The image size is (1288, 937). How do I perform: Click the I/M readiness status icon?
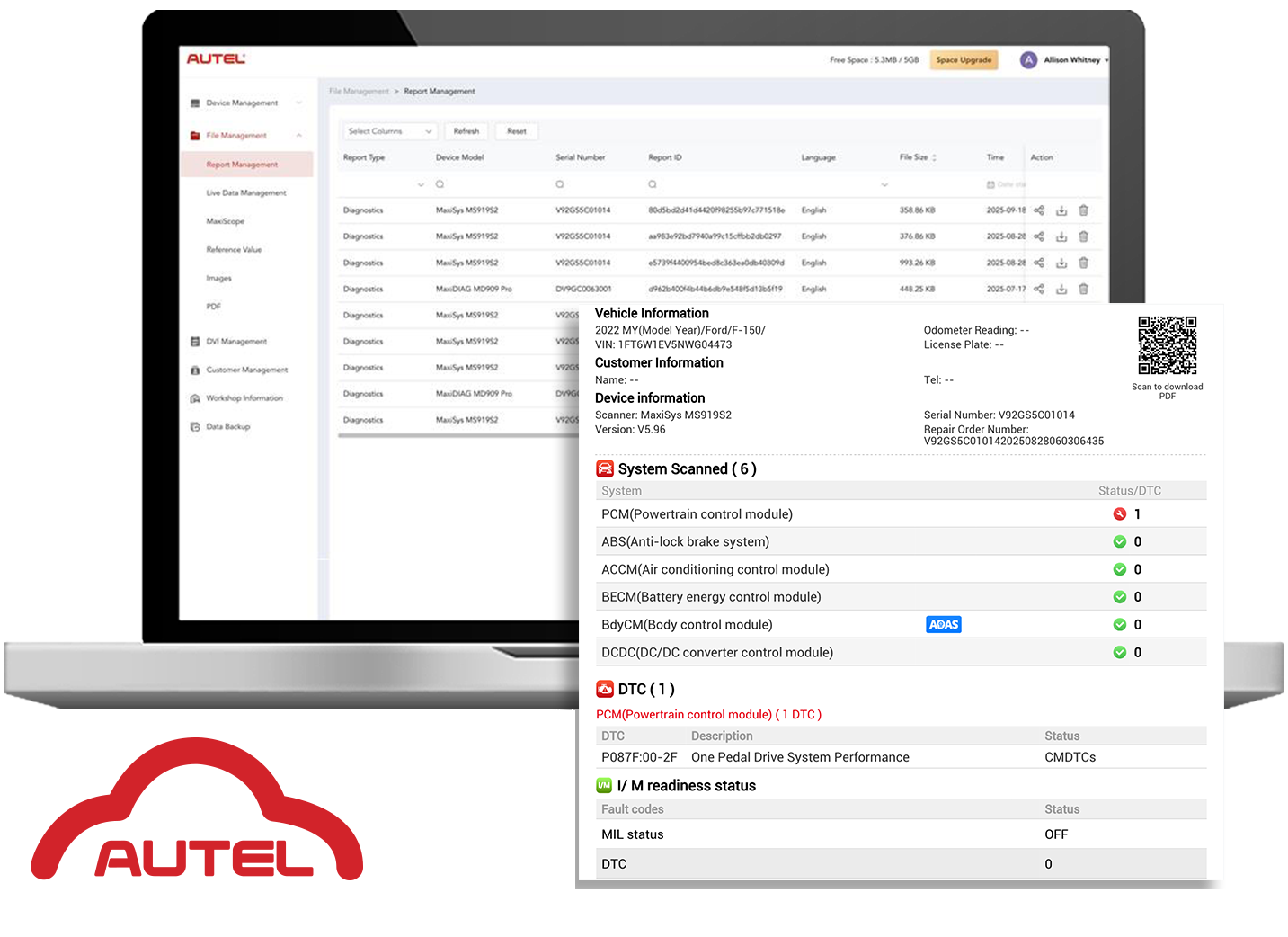[604, 785]
